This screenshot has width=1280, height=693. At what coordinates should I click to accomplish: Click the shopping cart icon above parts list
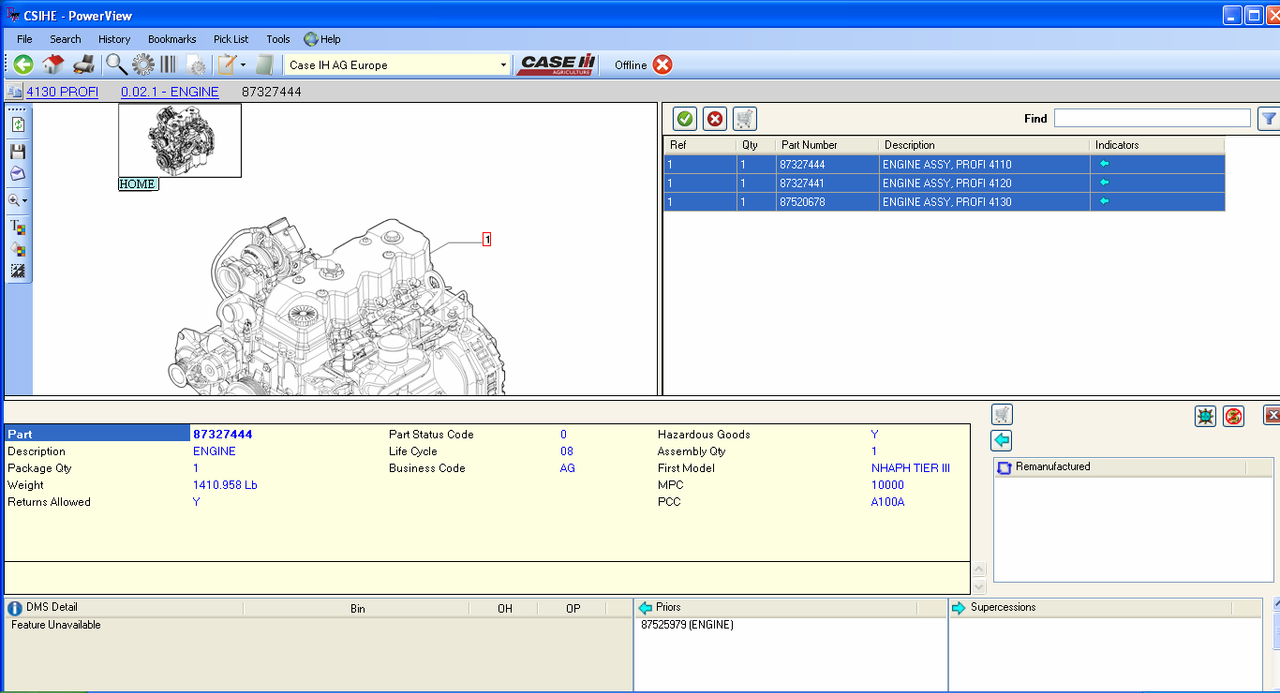[745, 119]
